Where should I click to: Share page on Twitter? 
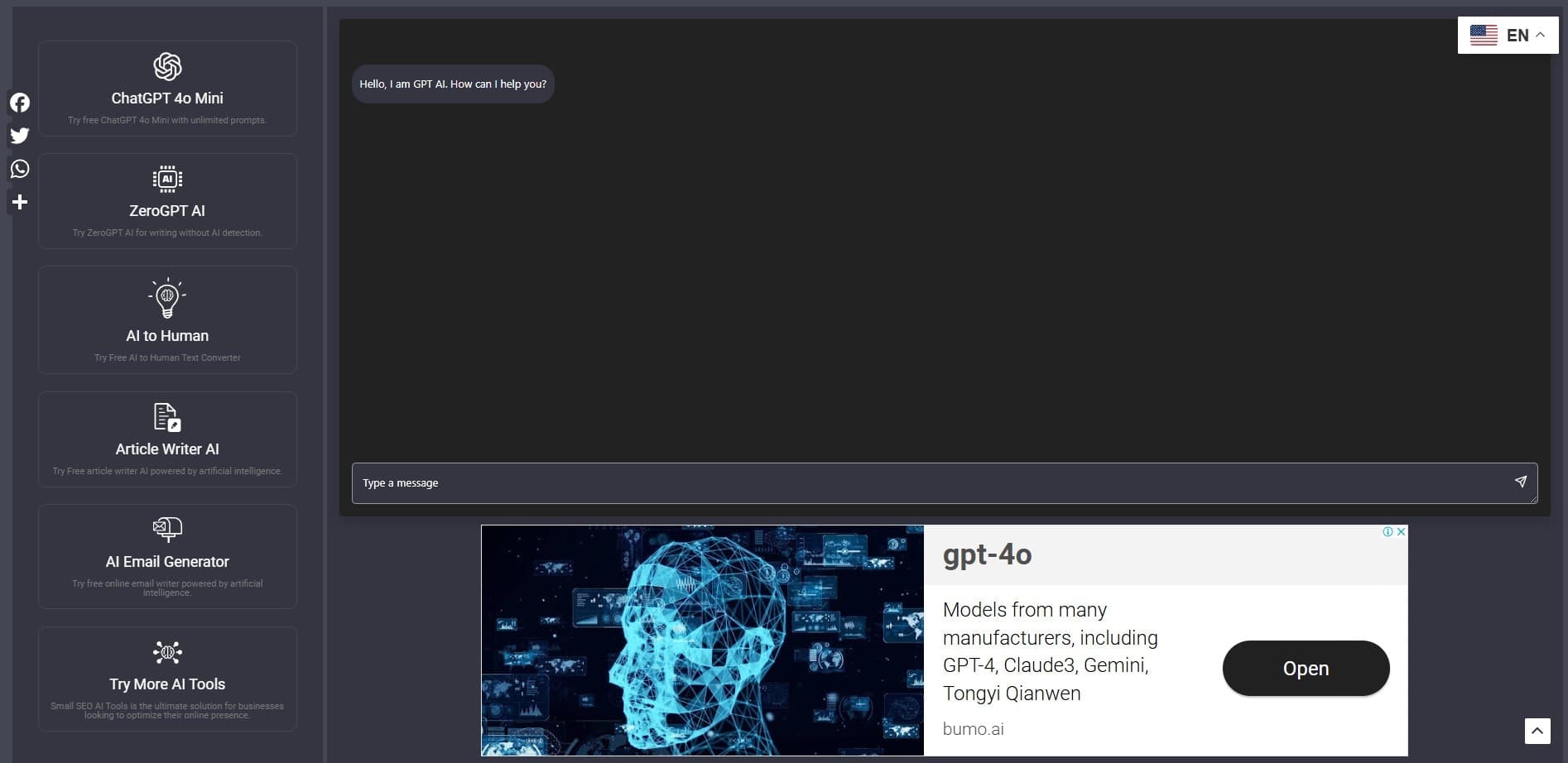(x=20, y=136)
